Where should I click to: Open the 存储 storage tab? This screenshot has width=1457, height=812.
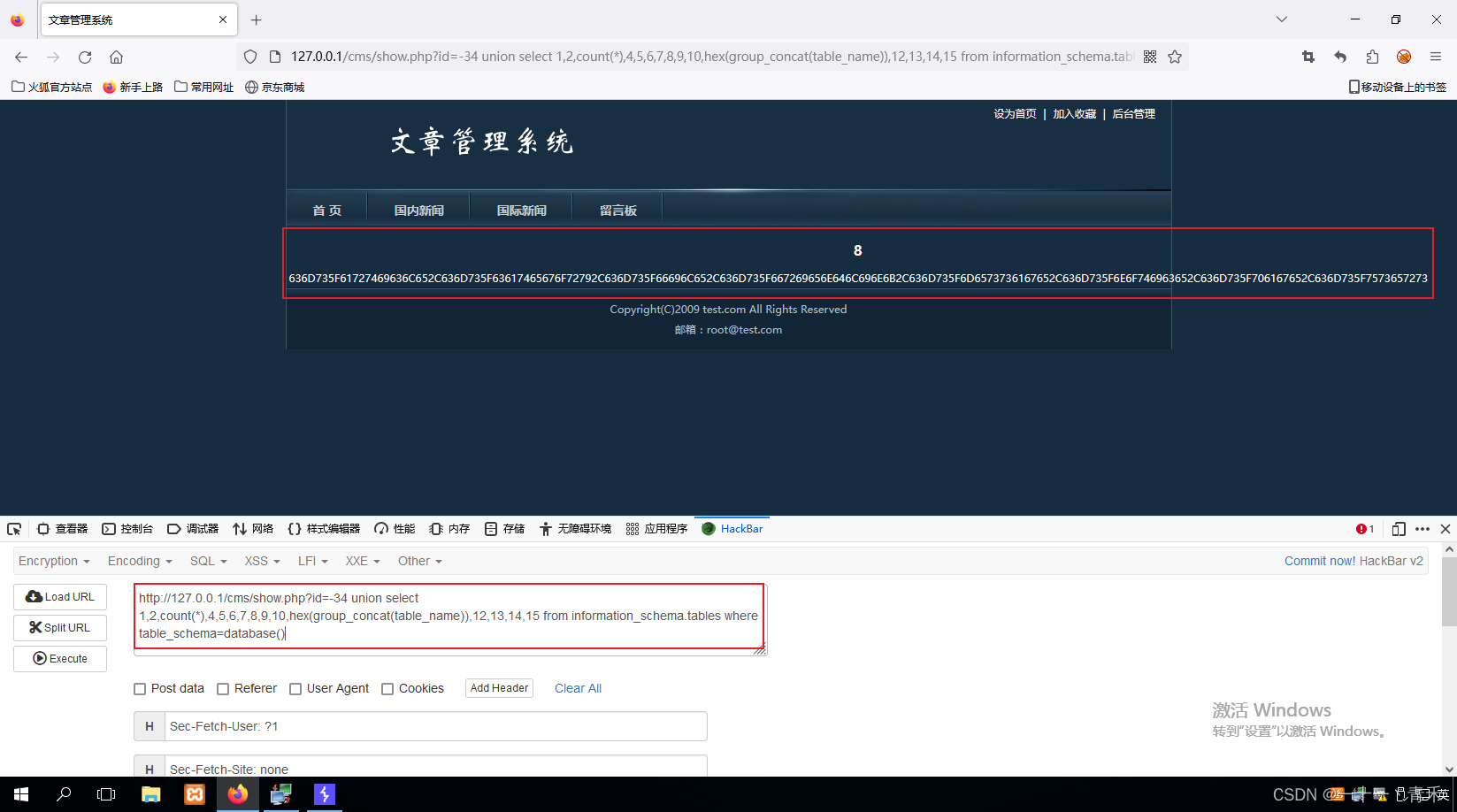[504, 529]
